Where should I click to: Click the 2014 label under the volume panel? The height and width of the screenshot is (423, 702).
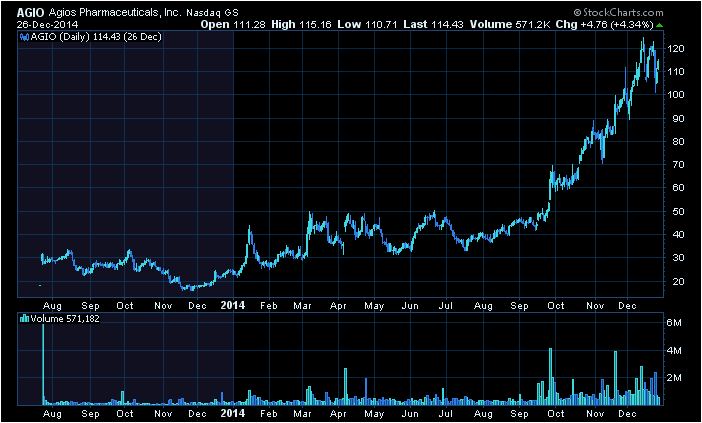click(x=233, y=413)
